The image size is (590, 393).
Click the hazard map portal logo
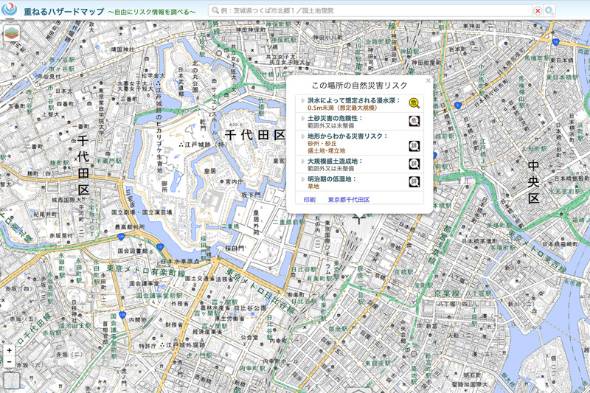(8, 9)
